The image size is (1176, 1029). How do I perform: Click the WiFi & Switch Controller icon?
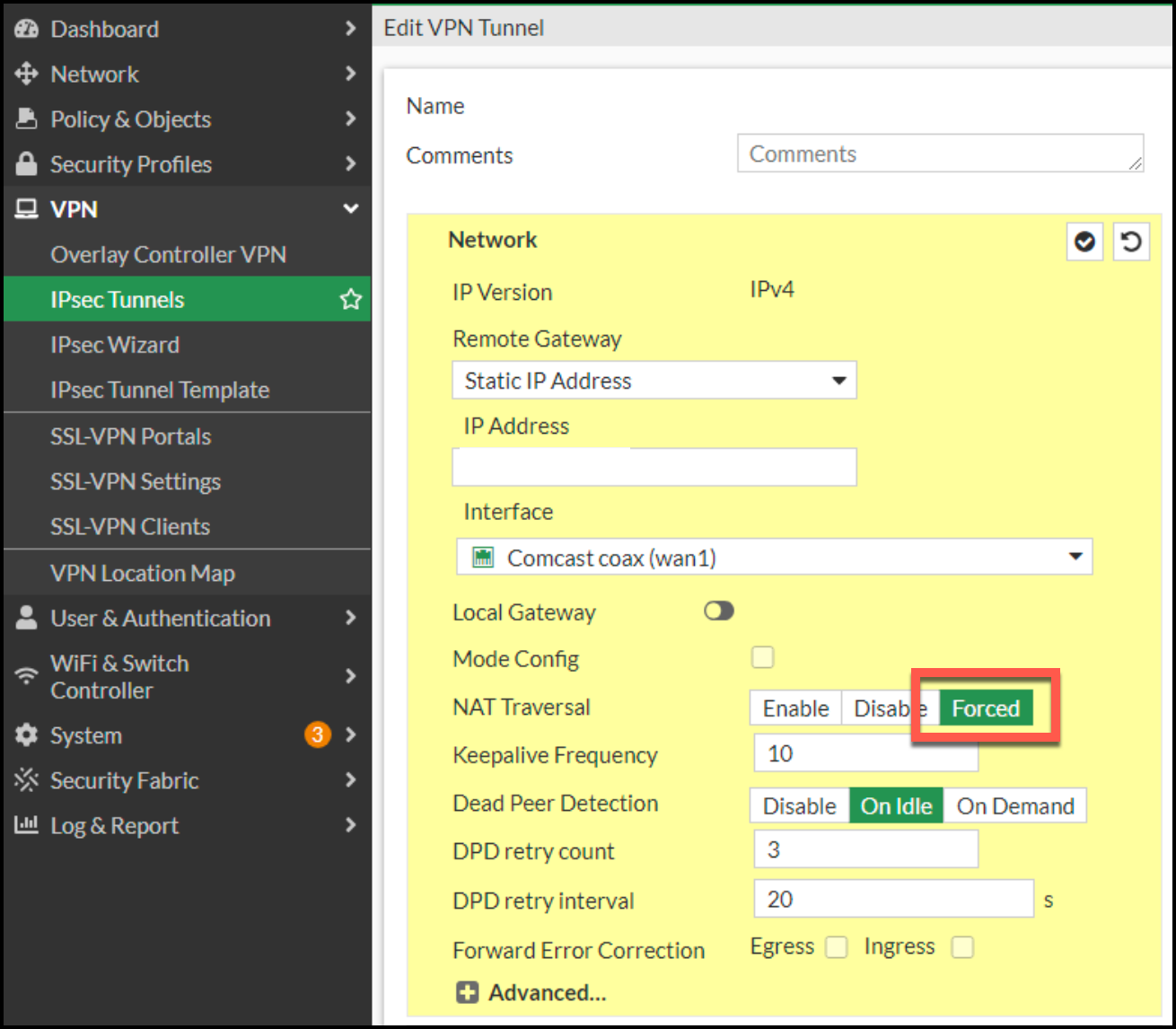pyautogui.click(x=27, y=675)
